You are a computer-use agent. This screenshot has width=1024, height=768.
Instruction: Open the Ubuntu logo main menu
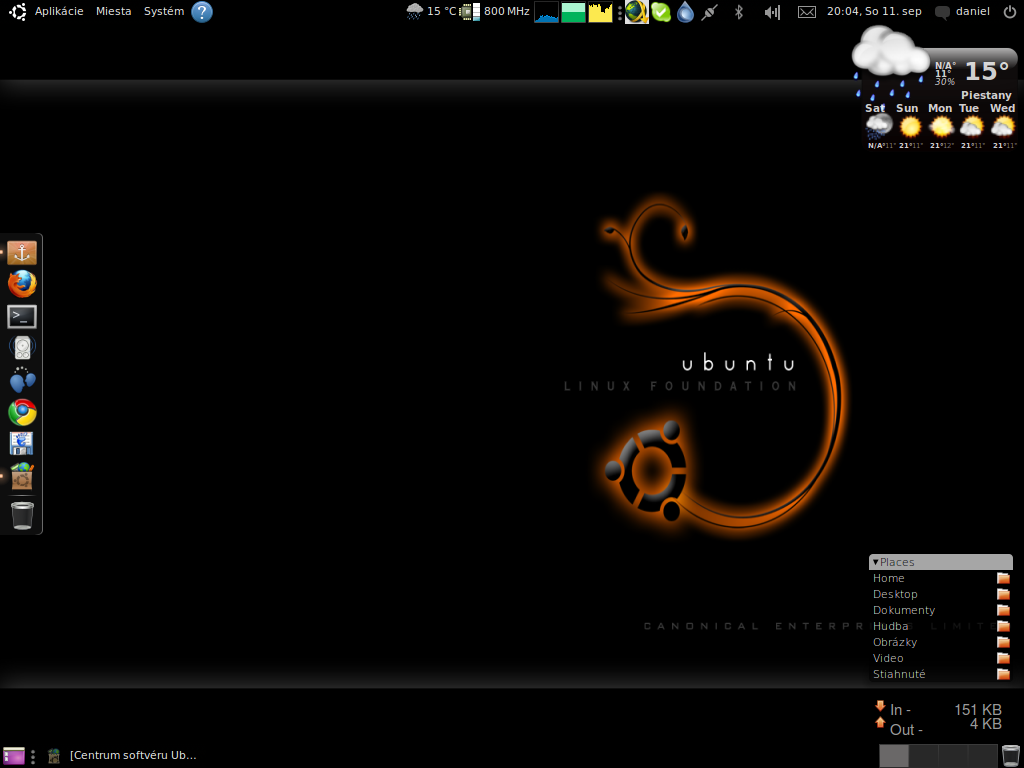coord(18,11)
